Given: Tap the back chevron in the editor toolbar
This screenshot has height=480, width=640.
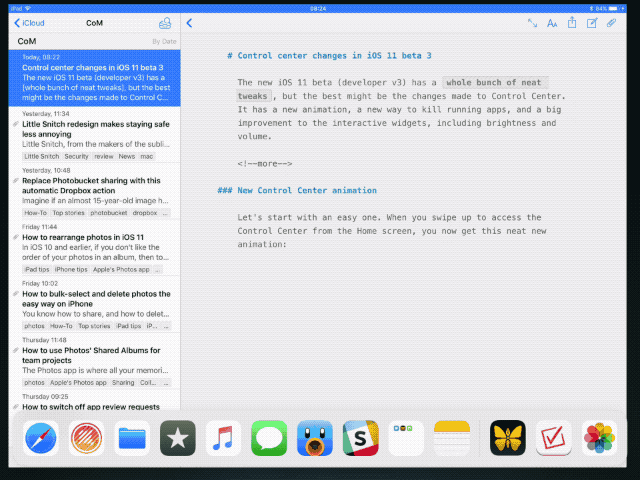Looking at the screenshot, I should click(189, 23).
